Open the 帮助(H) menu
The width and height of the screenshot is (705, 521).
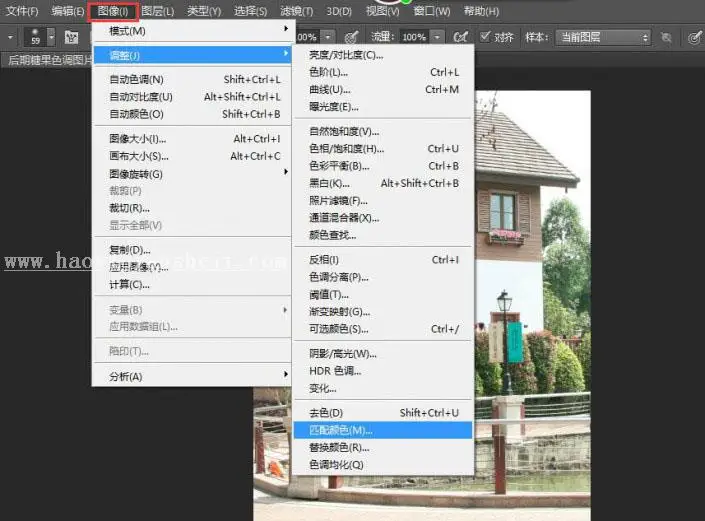[x=481, y=11]
